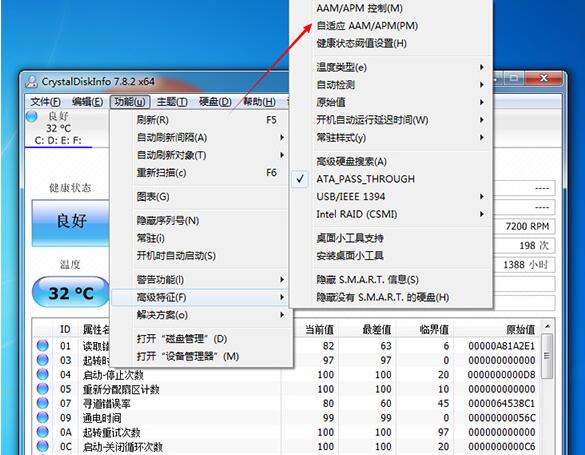Expand 自动刷新间隔(A) submenu
Viewport: 585px width, 455px height.
(200, 137)
